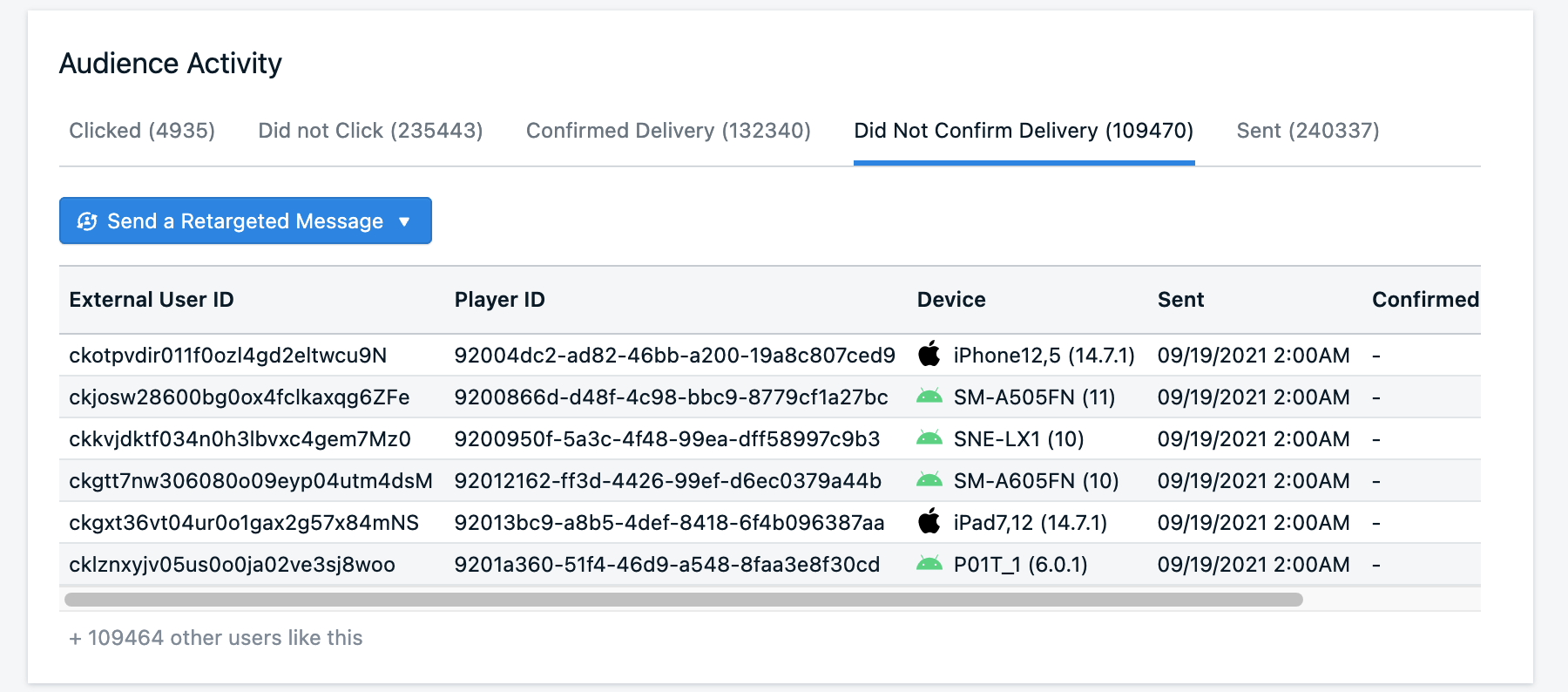Click the retarget icon on Send button

point(87,221)
